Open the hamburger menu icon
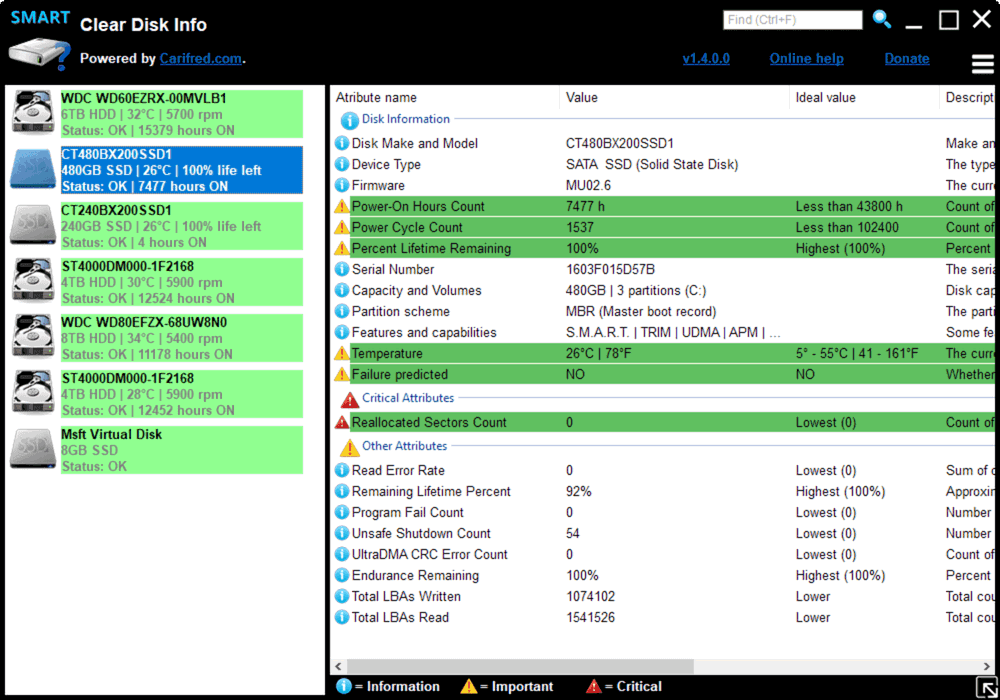Image resolution: width=1000 pixels, height=700 pixels. (982, 64)
